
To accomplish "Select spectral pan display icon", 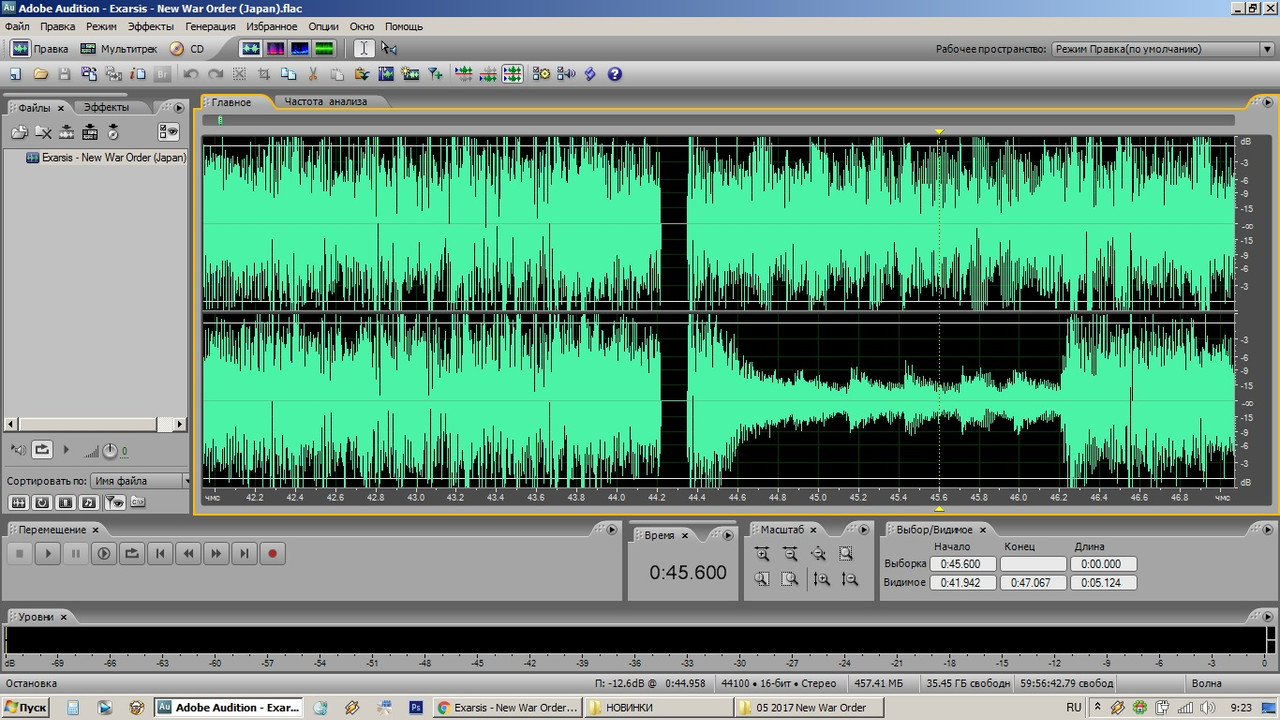I will pyautogui.click(x=299, y=48).
